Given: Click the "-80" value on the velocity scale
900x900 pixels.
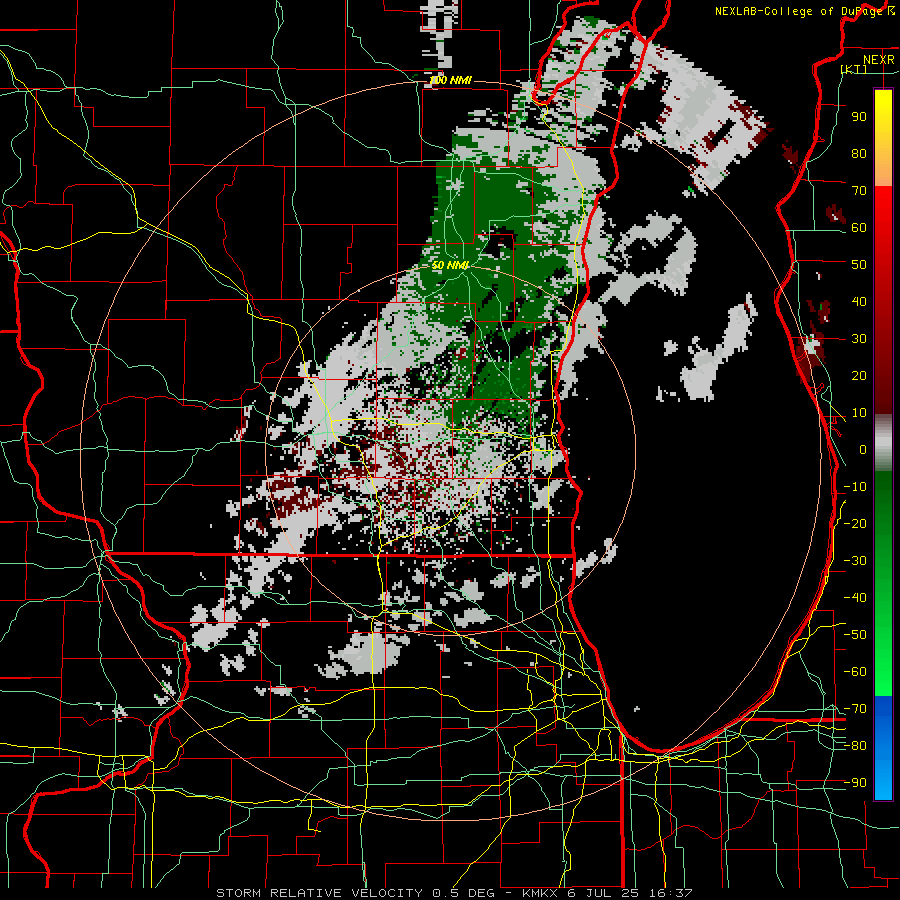Looking at the screenshot, I should coord(855,746).
